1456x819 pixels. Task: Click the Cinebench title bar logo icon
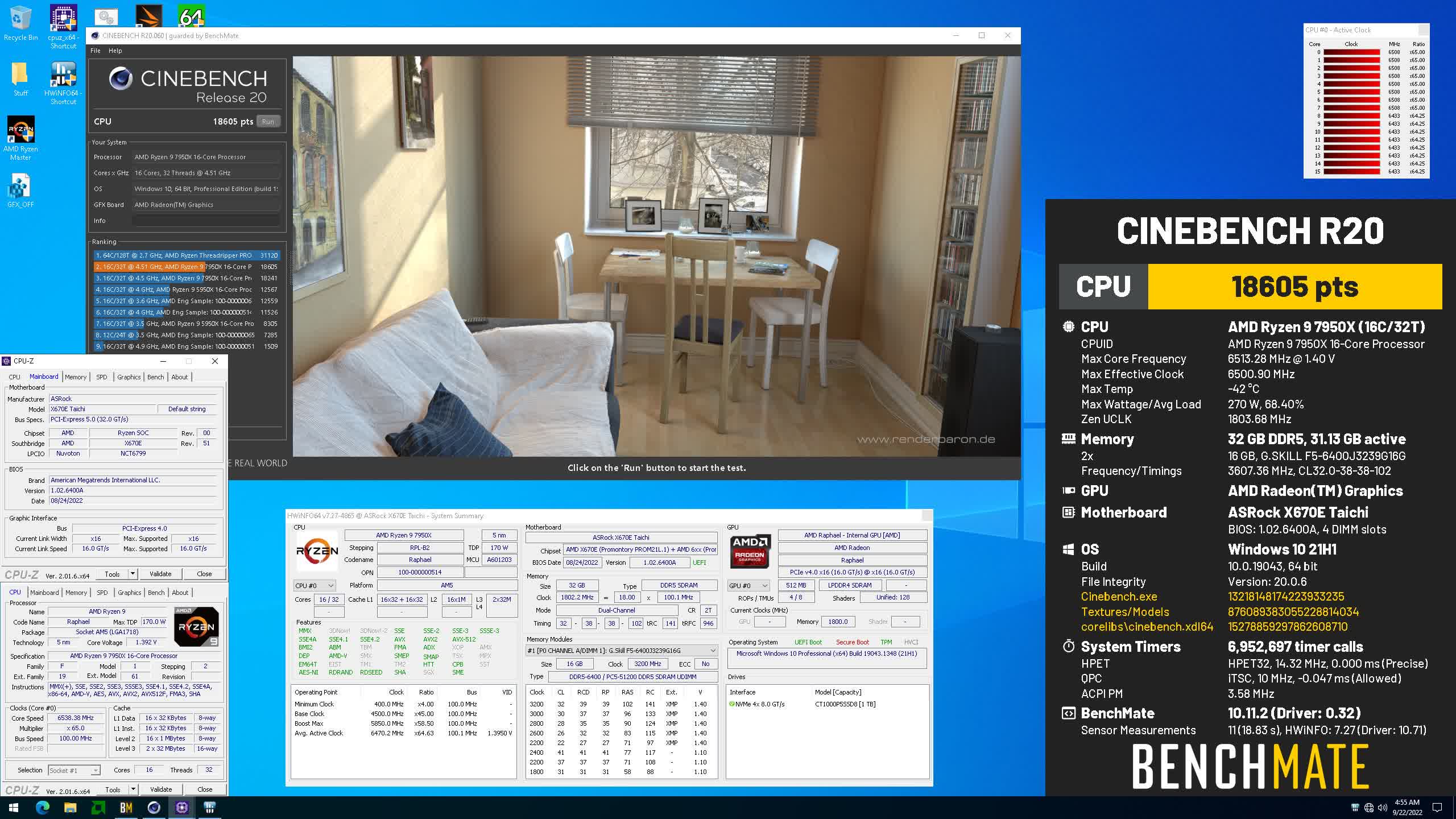[95, 35]
